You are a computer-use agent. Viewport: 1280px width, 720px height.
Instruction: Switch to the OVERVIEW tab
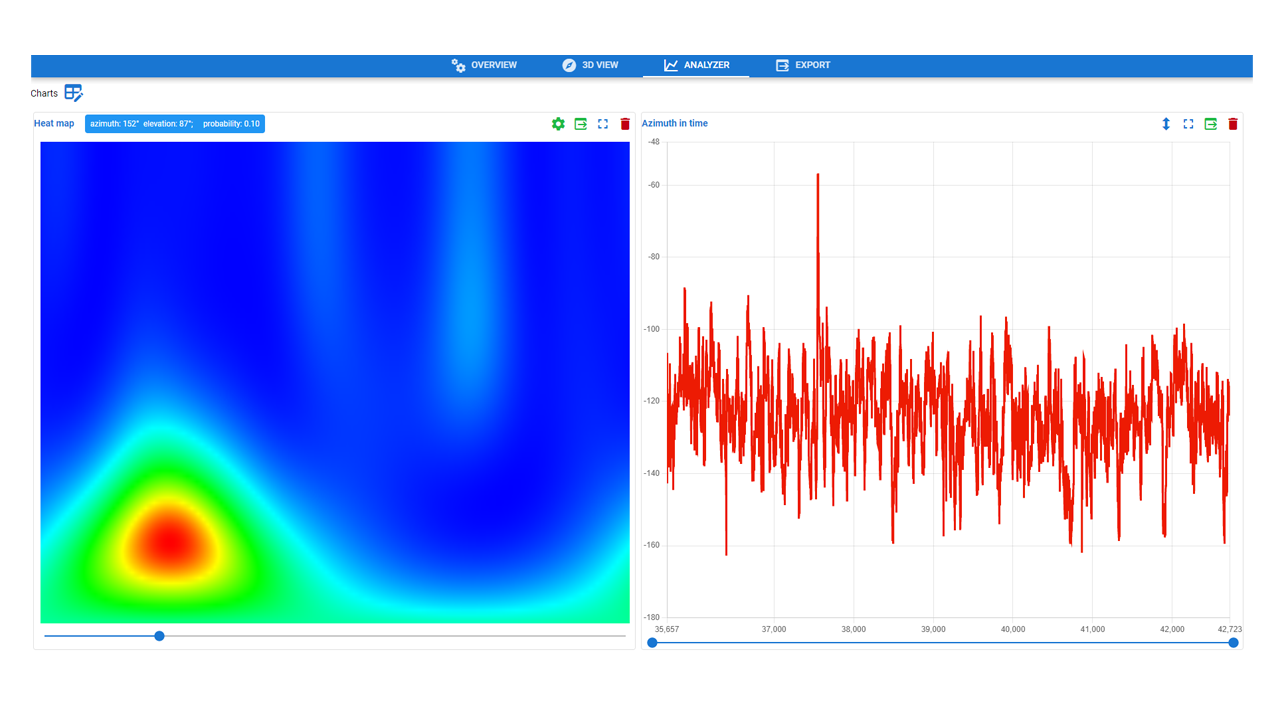point(494,65)
